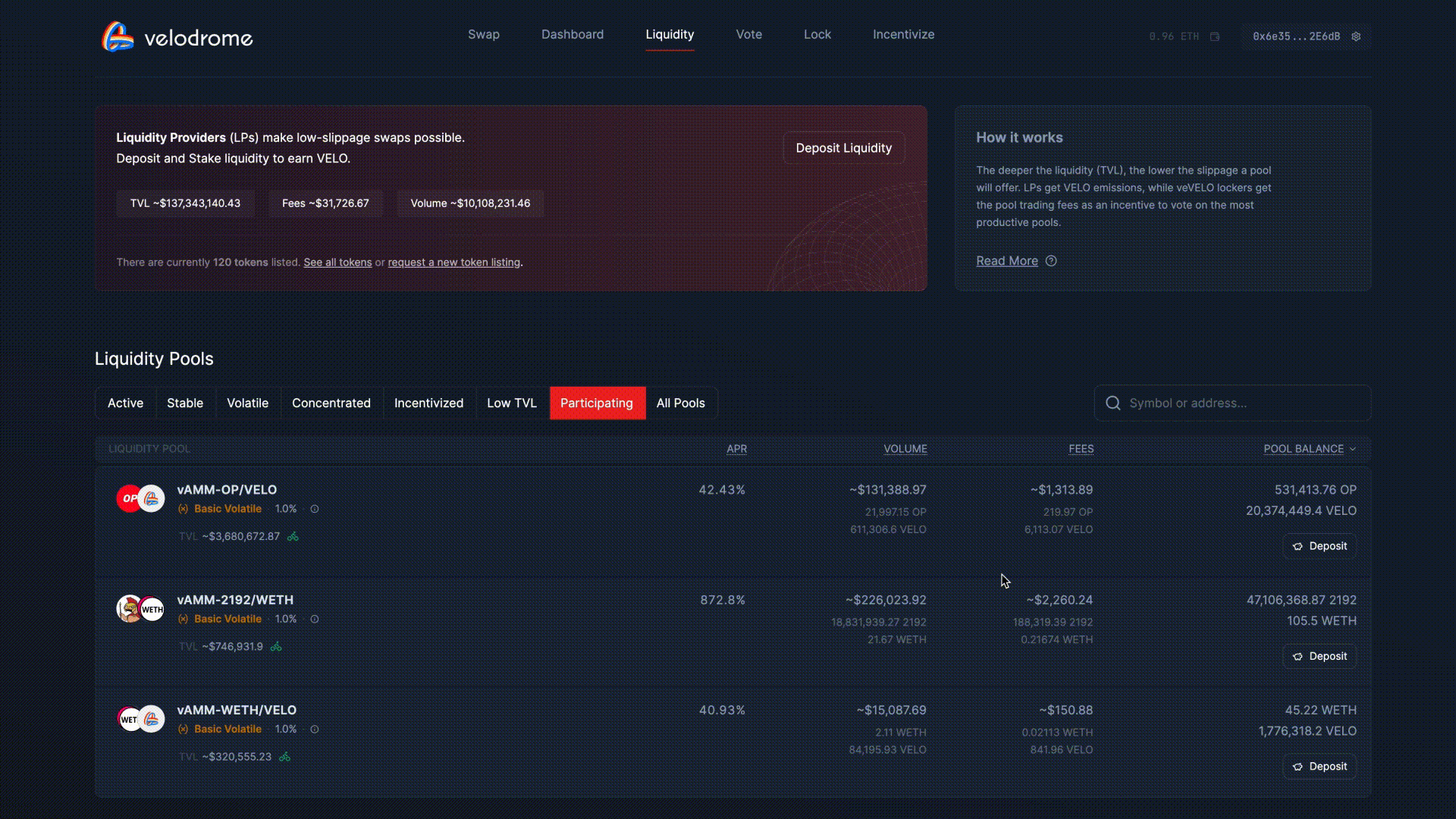Image resolution: width=1456 pixels, height=819 pixels.
Task: Click bicycle icon on WETH/VELO pool TVL
Action: [284, 757]
